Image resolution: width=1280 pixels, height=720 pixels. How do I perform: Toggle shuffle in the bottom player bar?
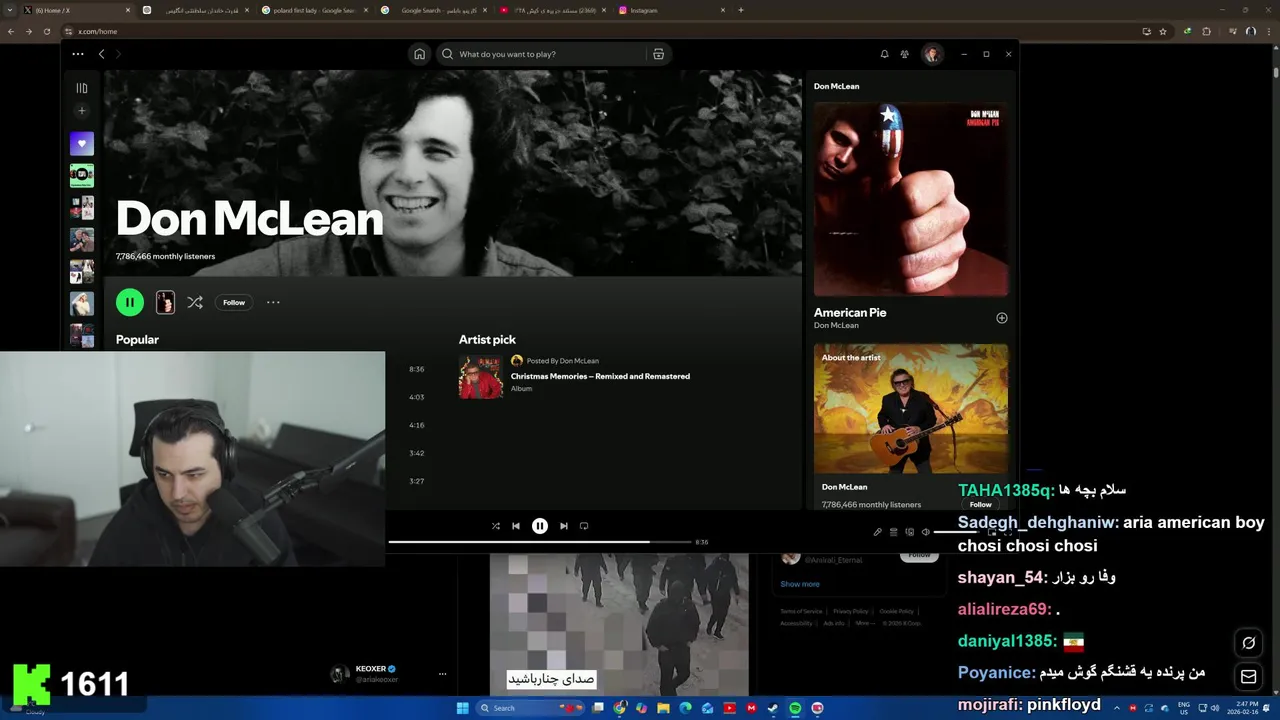pos(496,526)
